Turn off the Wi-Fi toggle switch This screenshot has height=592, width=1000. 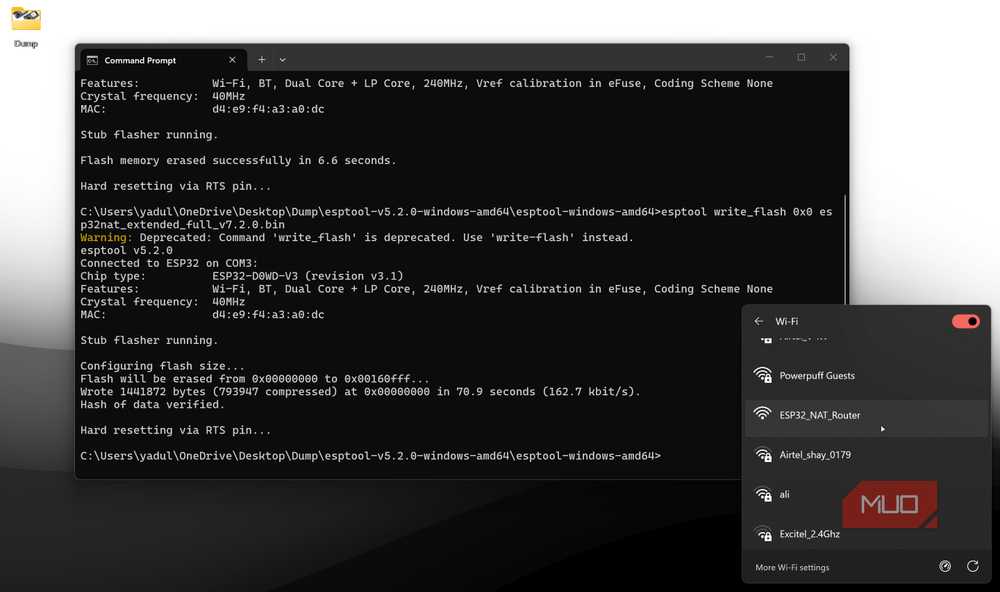click(966, 322)
